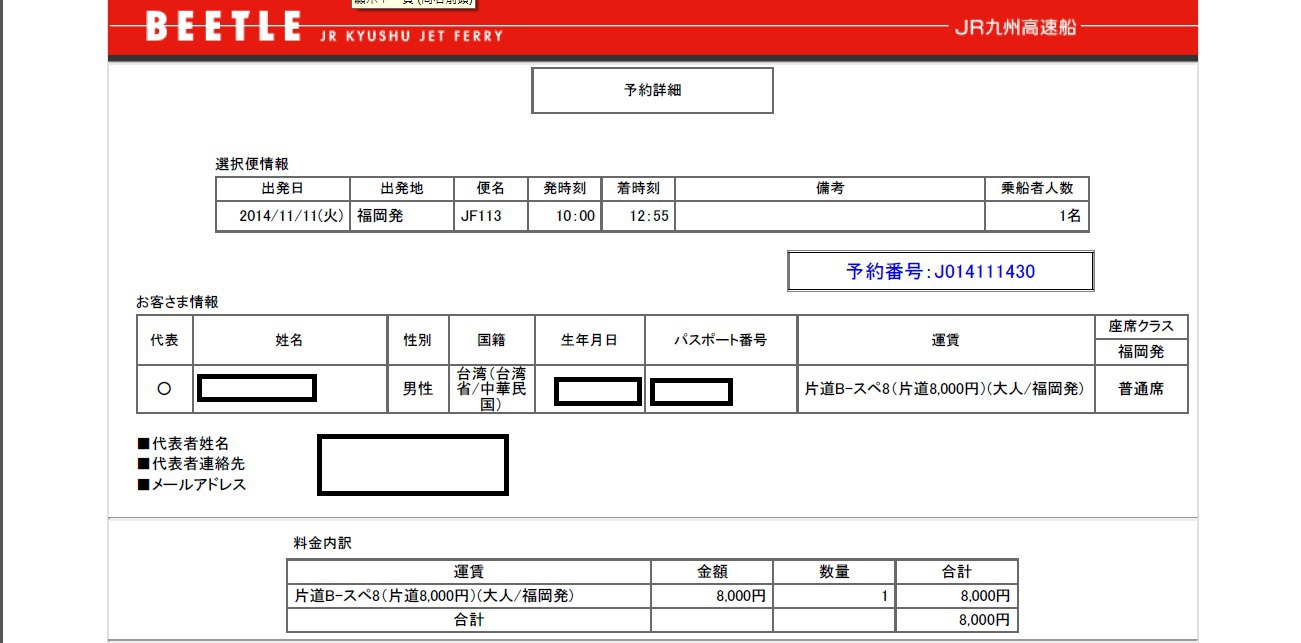Click the reservation number J014111430

940,271
